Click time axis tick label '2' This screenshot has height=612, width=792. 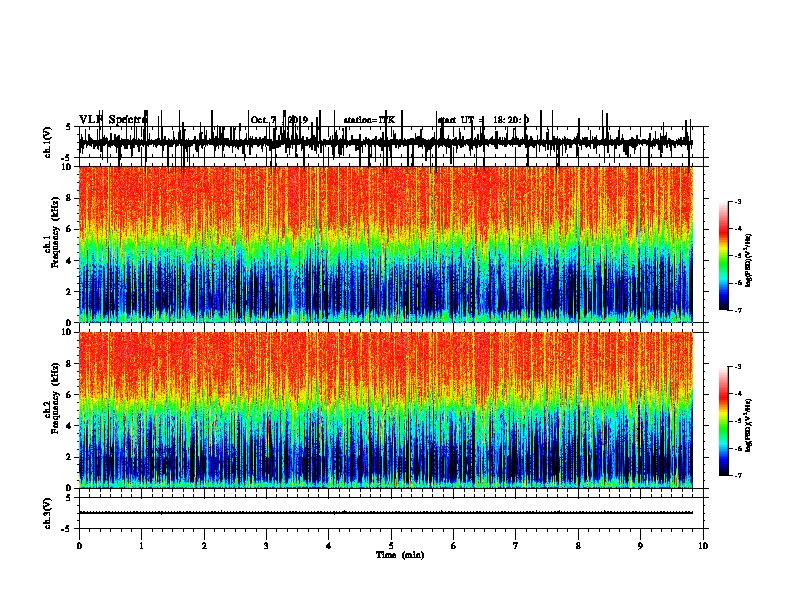[204, 546]
